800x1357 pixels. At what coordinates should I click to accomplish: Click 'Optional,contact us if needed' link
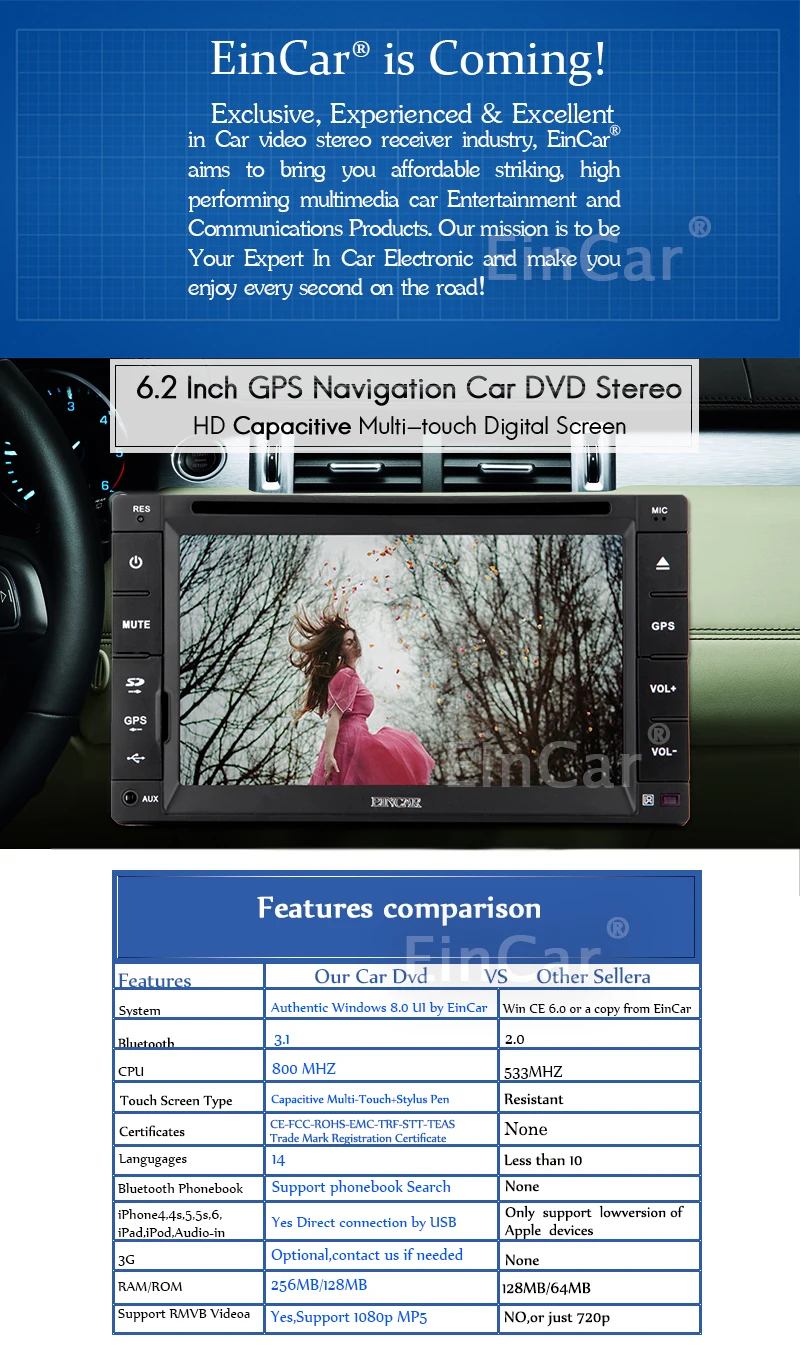point(366,1255)
